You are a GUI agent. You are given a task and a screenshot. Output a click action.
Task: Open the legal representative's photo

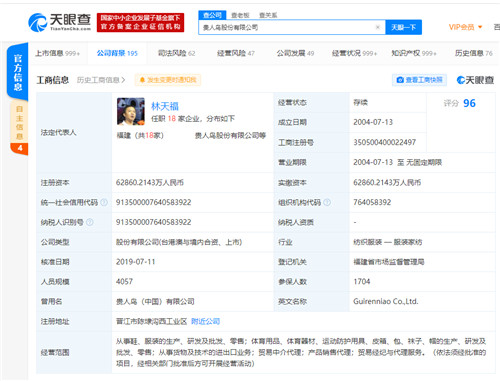pos(131,111)
